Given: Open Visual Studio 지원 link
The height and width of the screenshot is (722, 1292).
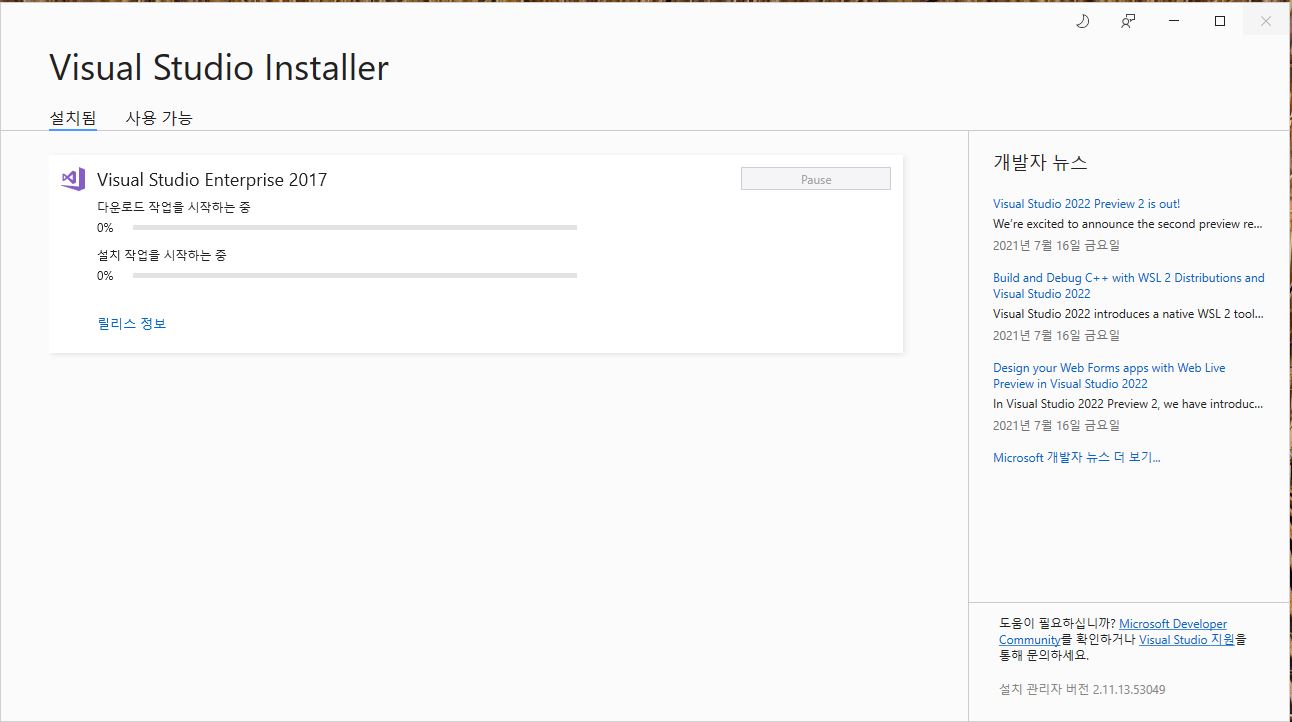Looking at the screenshot, I should pyautogui.click(x=1186, y=639).
